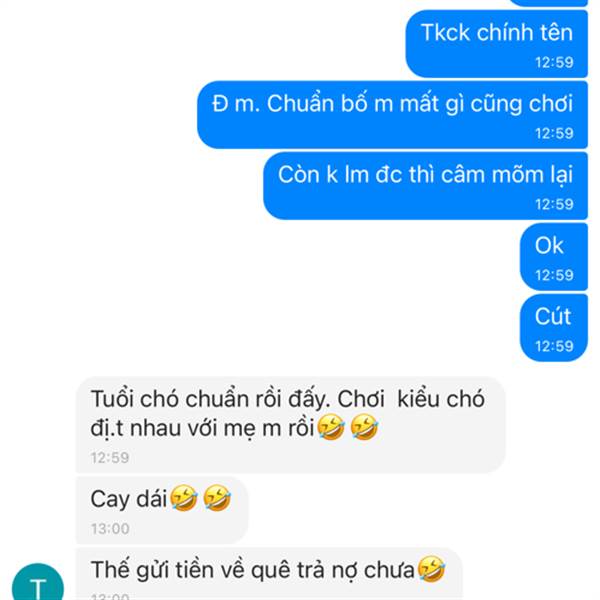
Task: Tap the message starting 'Đ m. Chuẩn bố m'
Action: pyautogui.click(x=392, y=115)
